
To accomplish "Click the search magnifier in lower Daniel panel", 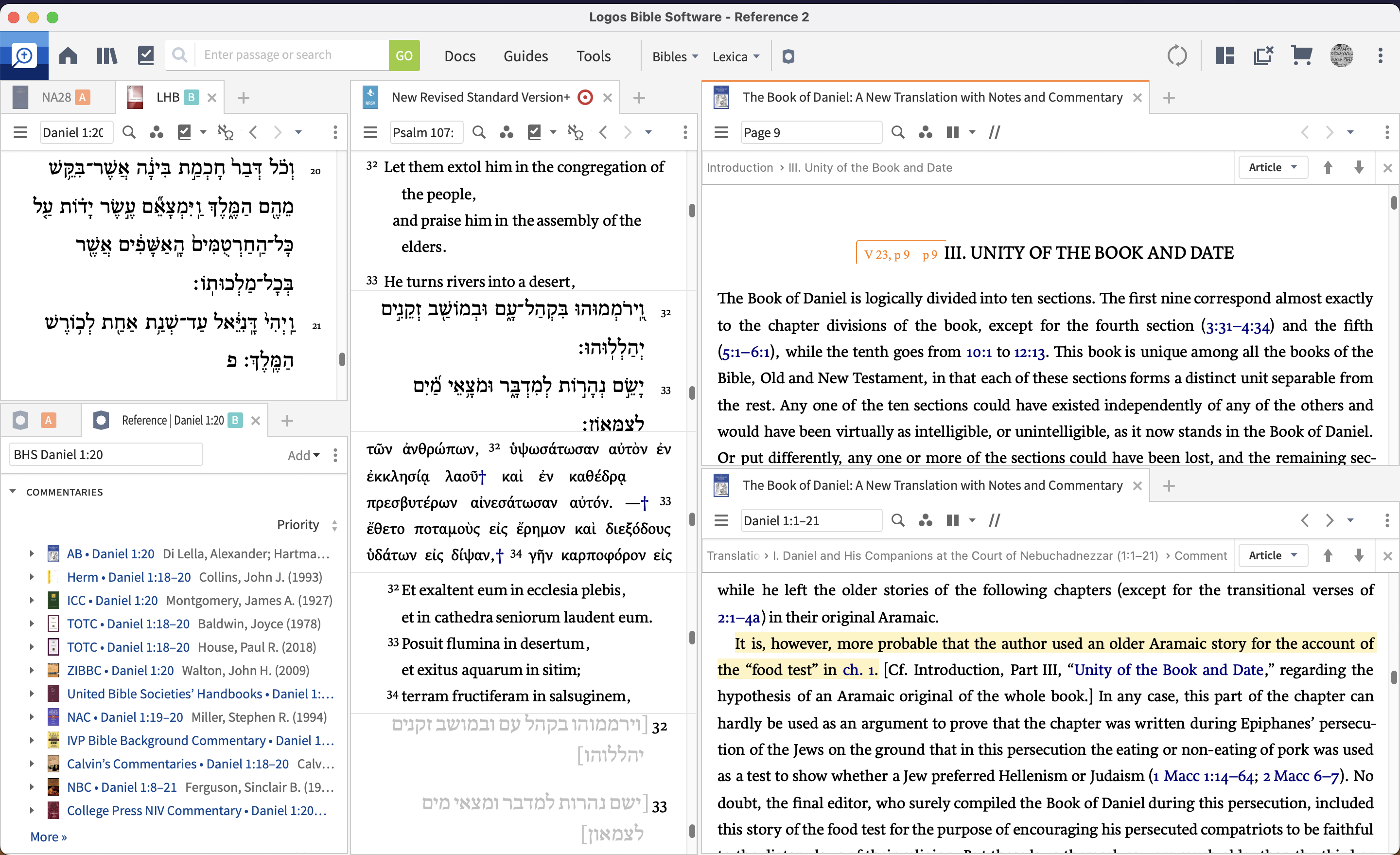I will click(x=898, y=520).
